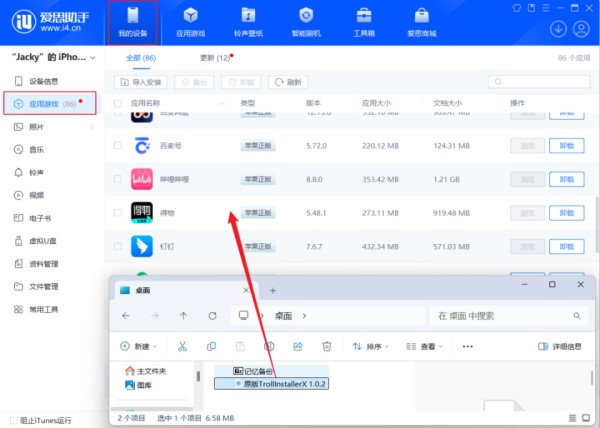Switch to the 更新 (12) tab

tap(214, 58)
